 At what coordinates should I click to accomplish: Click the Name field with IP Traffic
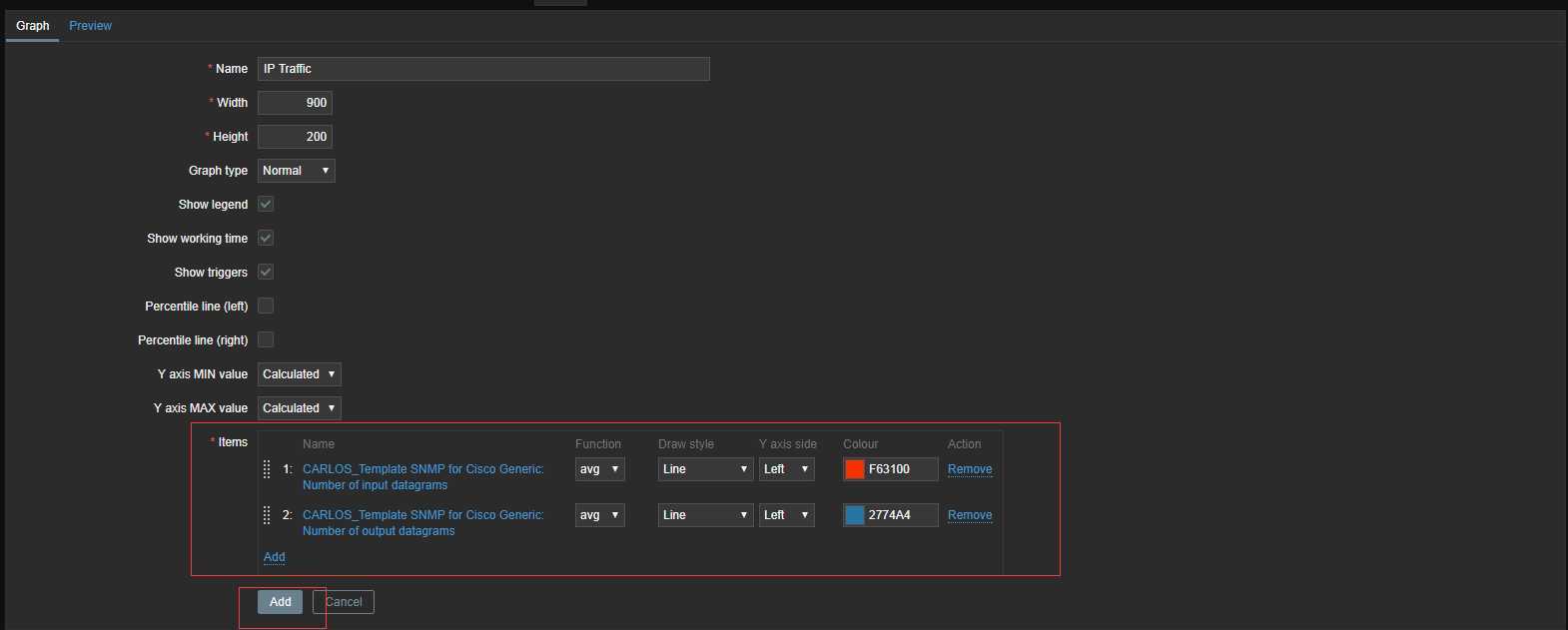[x=483, y=69]
